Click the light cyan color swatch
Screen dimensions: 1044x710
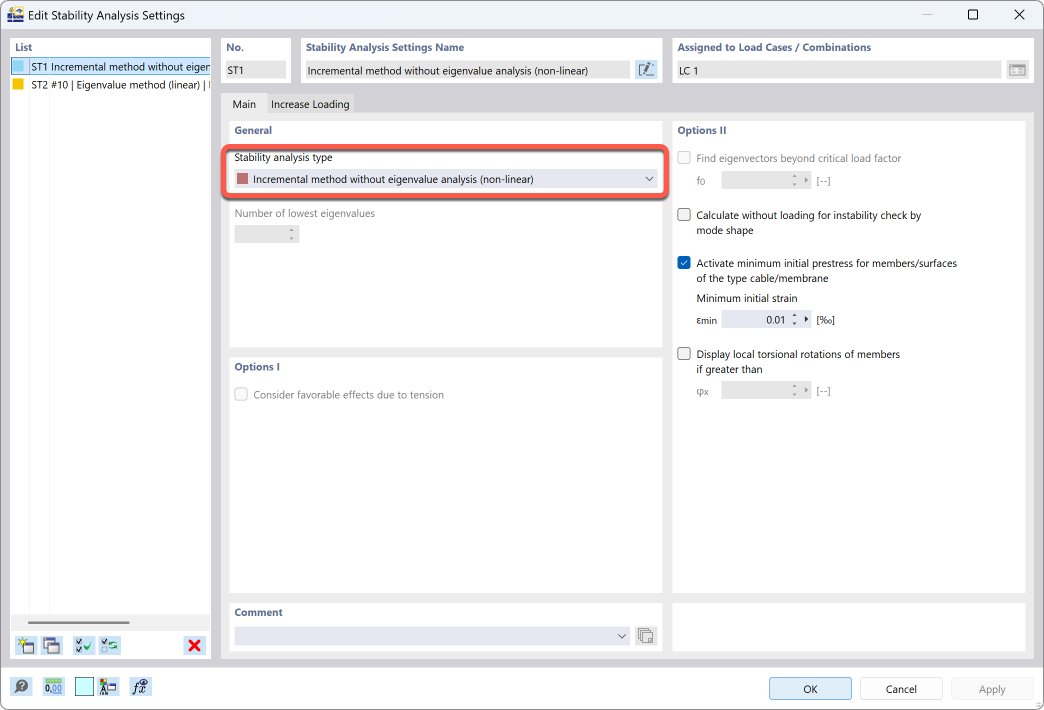(84, 687)
